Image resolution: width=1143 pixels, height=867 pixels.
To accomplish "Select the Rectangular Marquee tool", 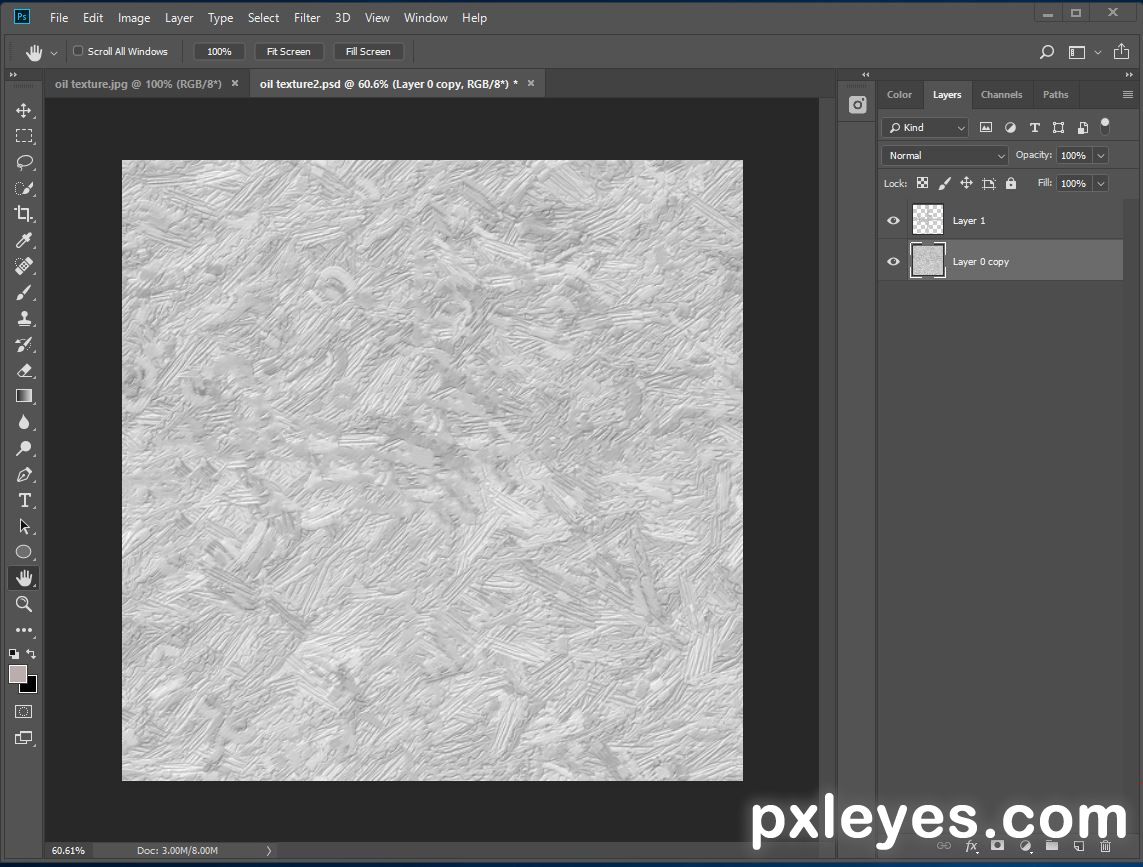I will [x=24, y=136].
